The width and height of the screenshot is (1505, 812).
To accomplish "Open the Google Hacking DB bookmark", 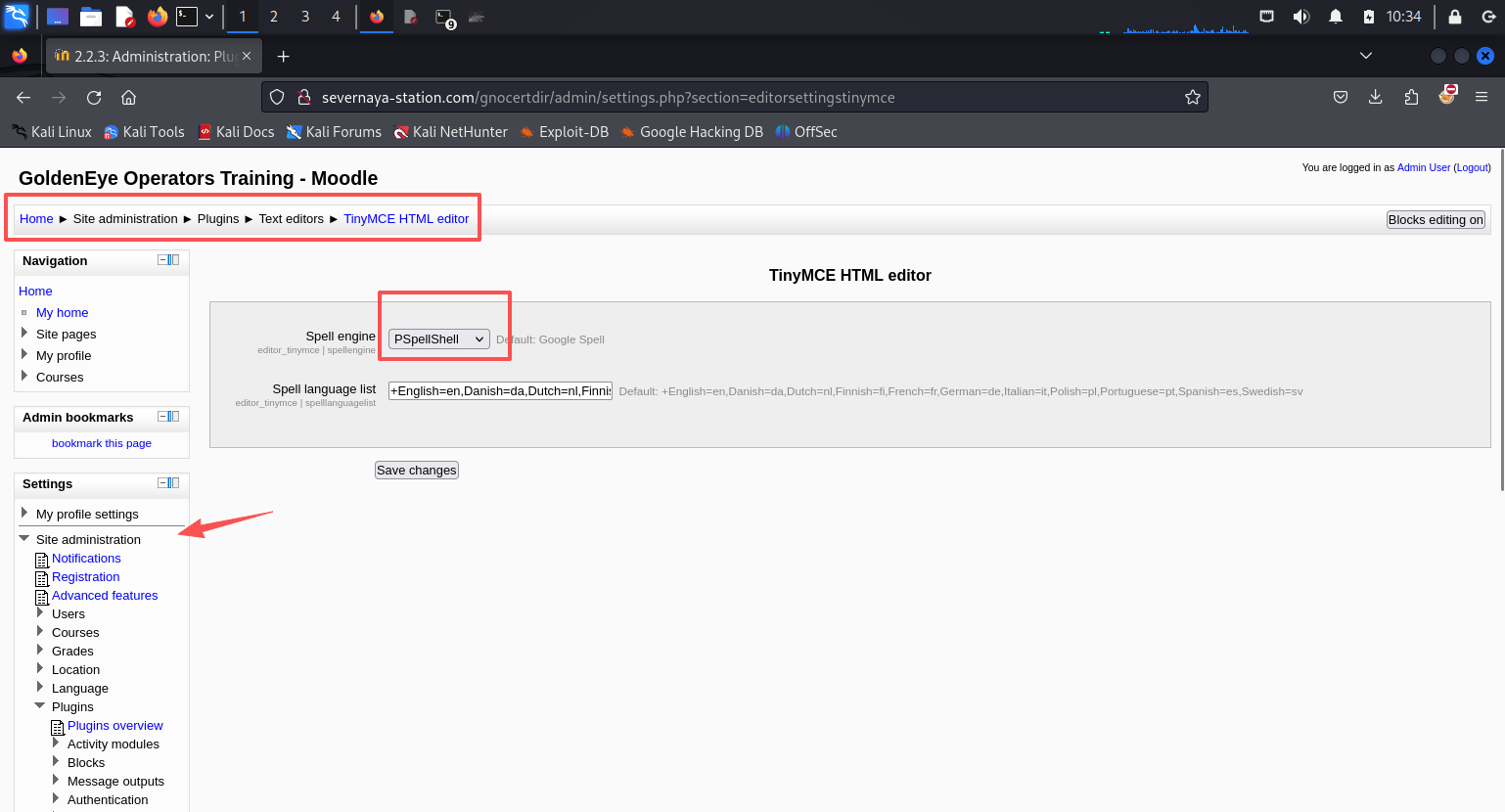I will [692, 132].
